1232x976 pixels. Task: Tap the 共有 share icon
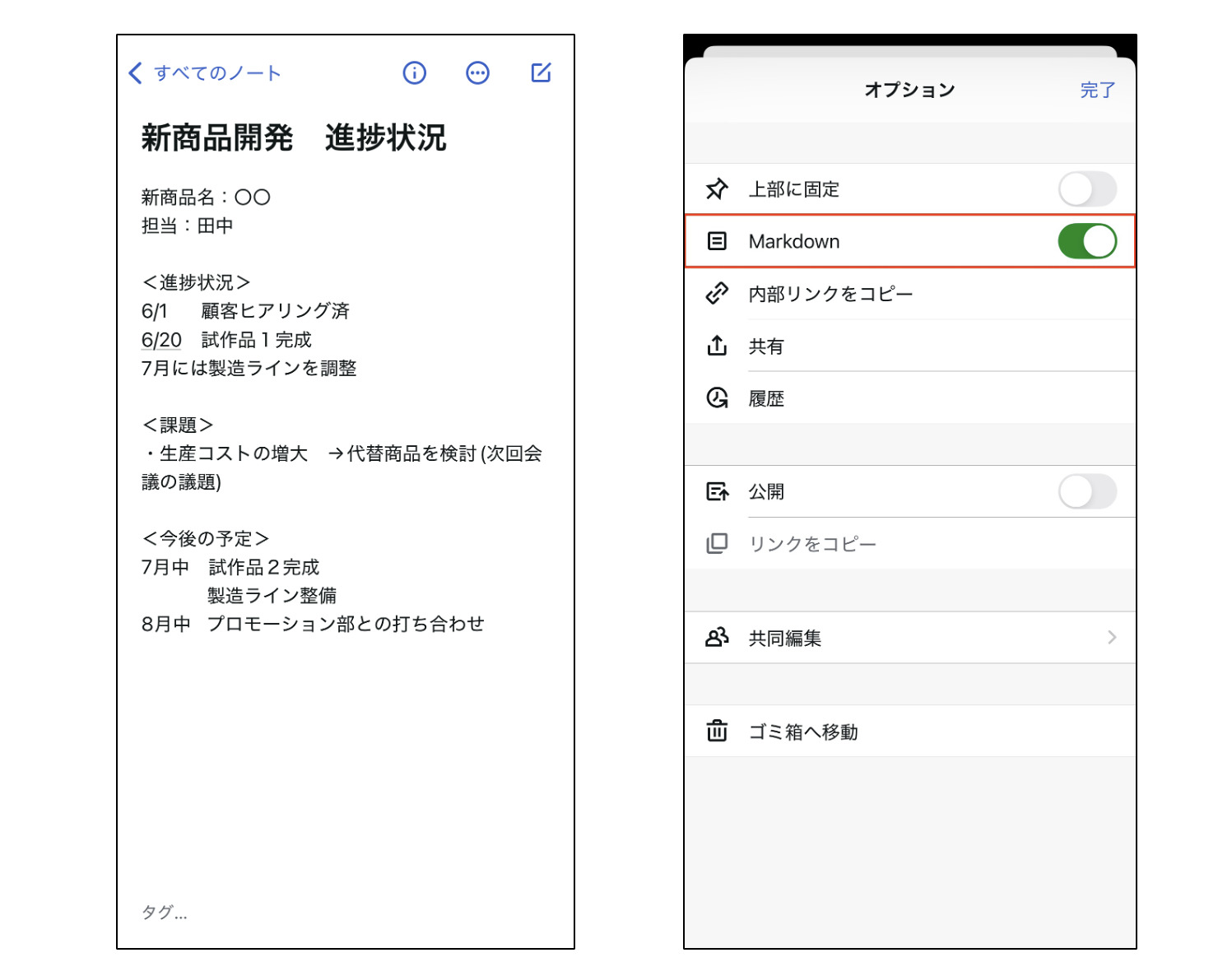[x=717, y=346]
